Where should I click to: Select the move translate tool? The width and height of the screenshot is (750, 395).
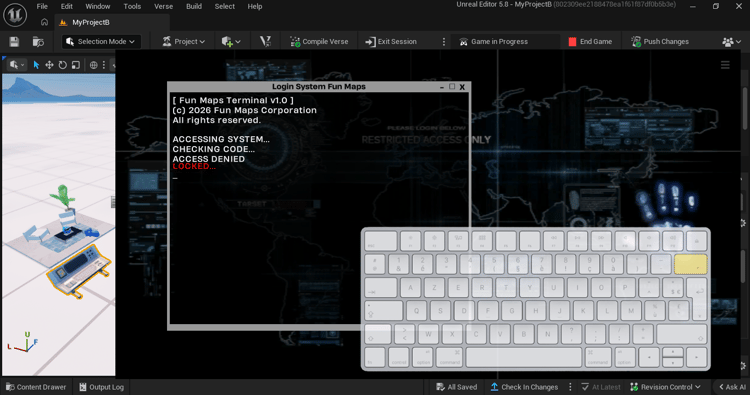(49, 65)
